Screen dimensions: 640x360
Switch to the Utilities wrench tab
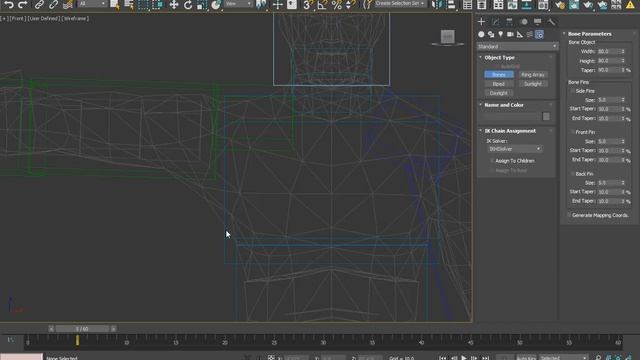pyautogui.click(x=551, y=22)
